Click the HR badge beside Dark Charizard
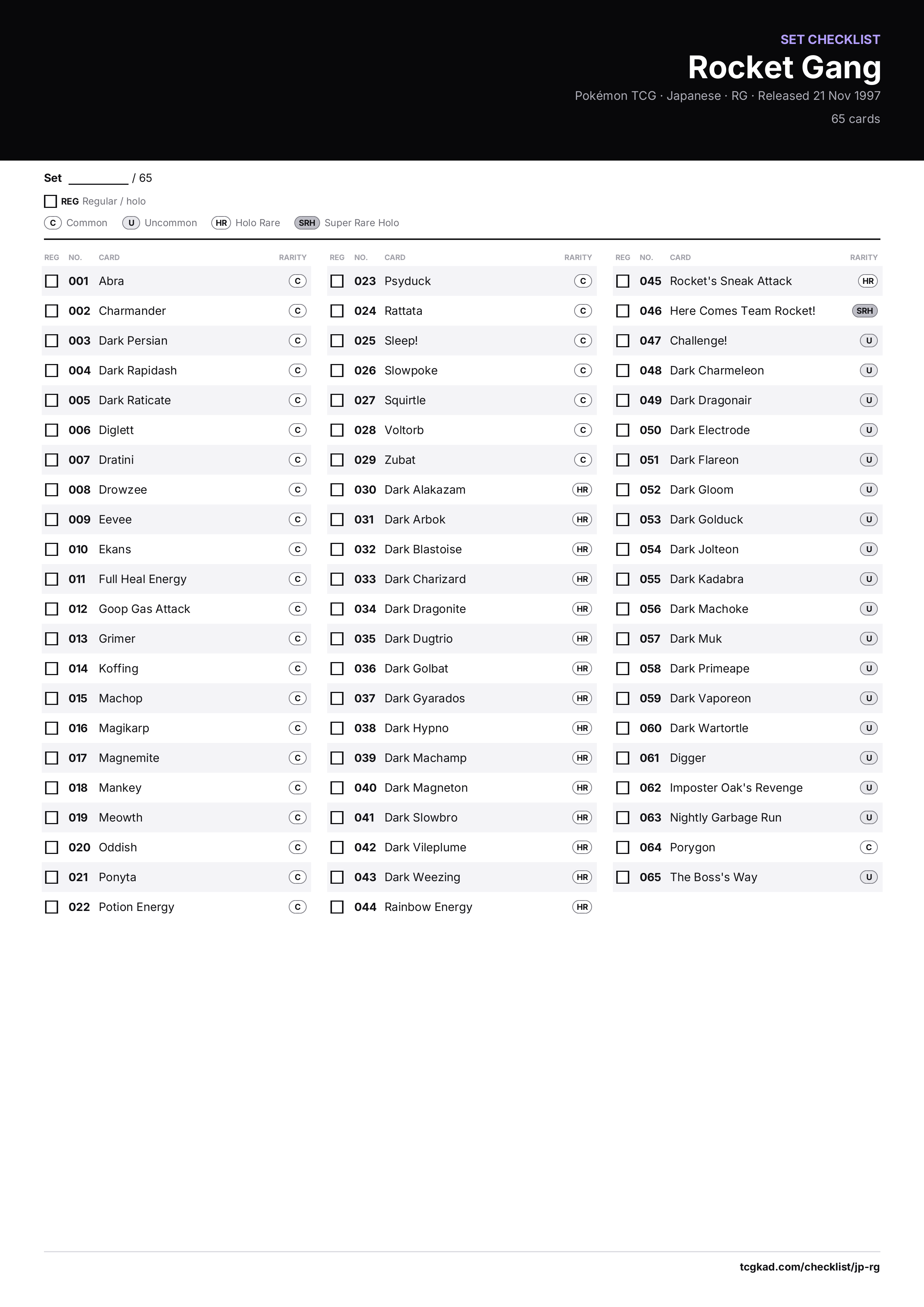The image size is (924, 1307). (x=582, y=579)
